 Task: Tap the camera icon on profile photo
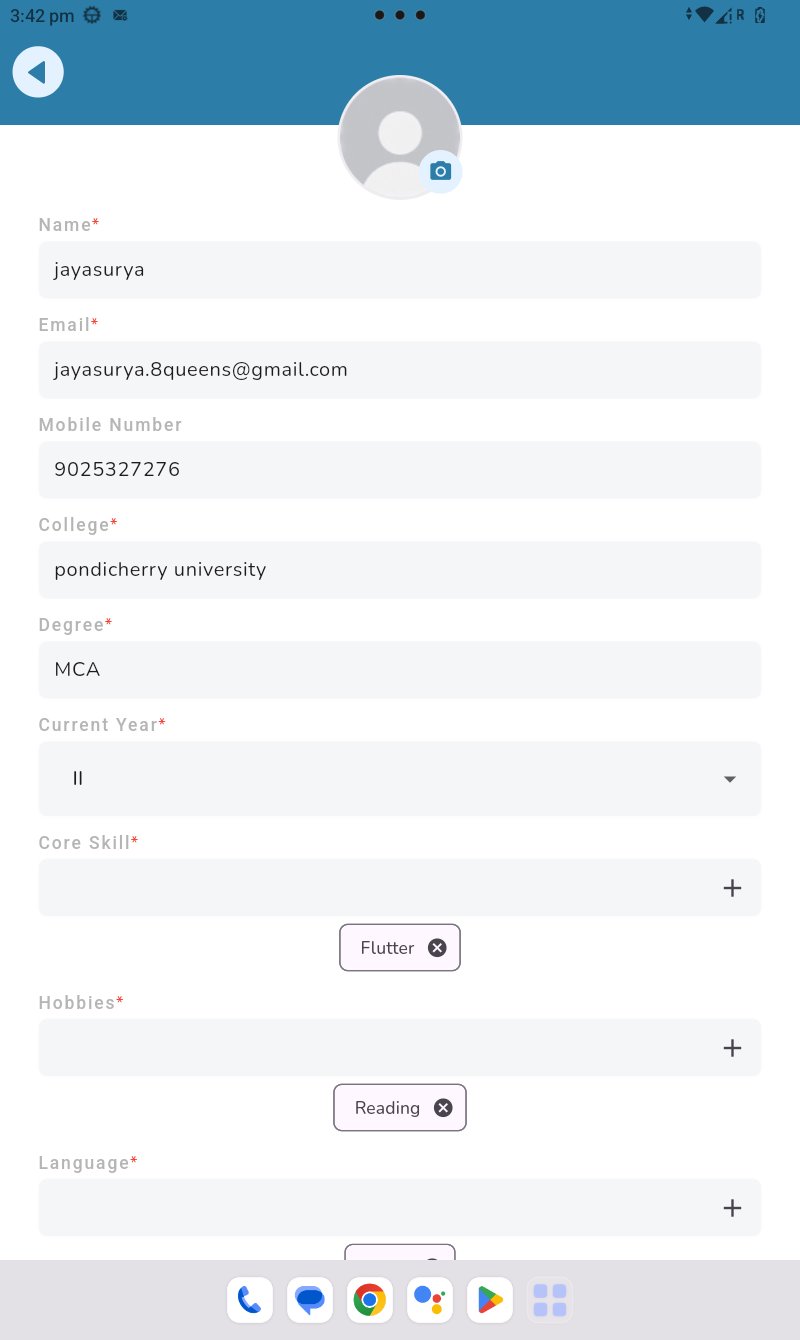point(440,172)
